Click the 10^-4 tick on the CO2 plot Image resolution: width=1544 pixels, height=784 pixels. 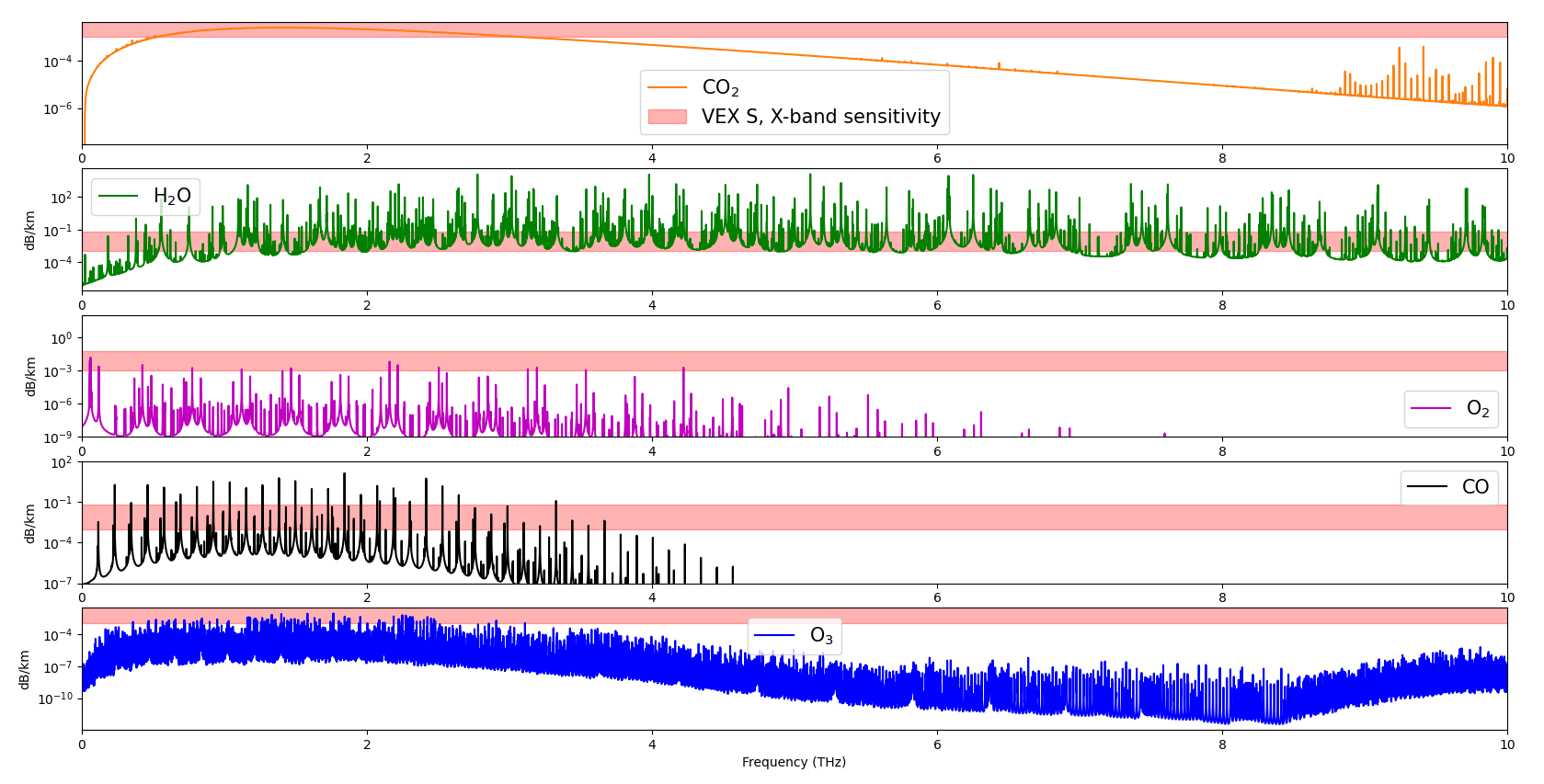58,62
